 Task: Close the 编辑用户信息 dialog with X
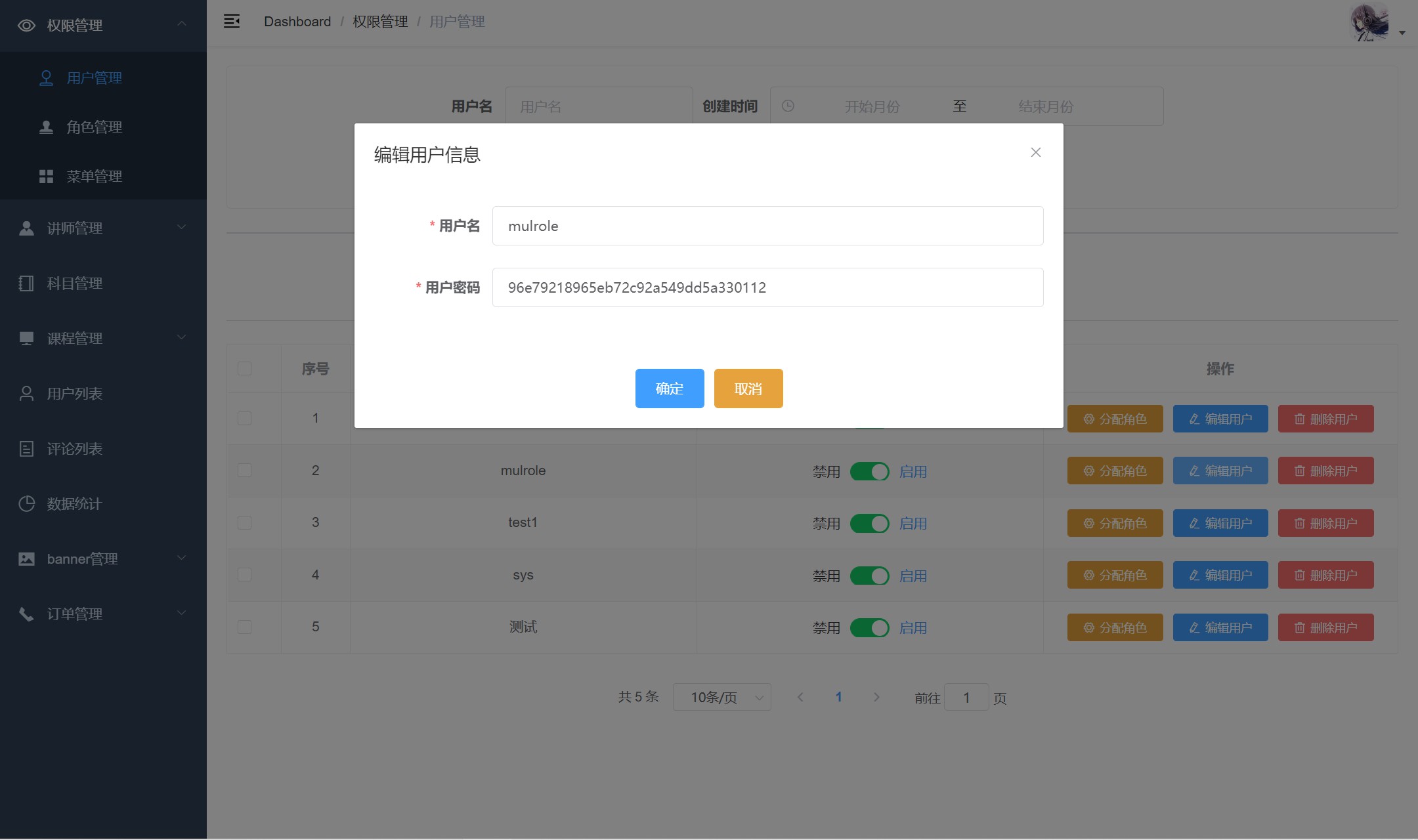1036,152
